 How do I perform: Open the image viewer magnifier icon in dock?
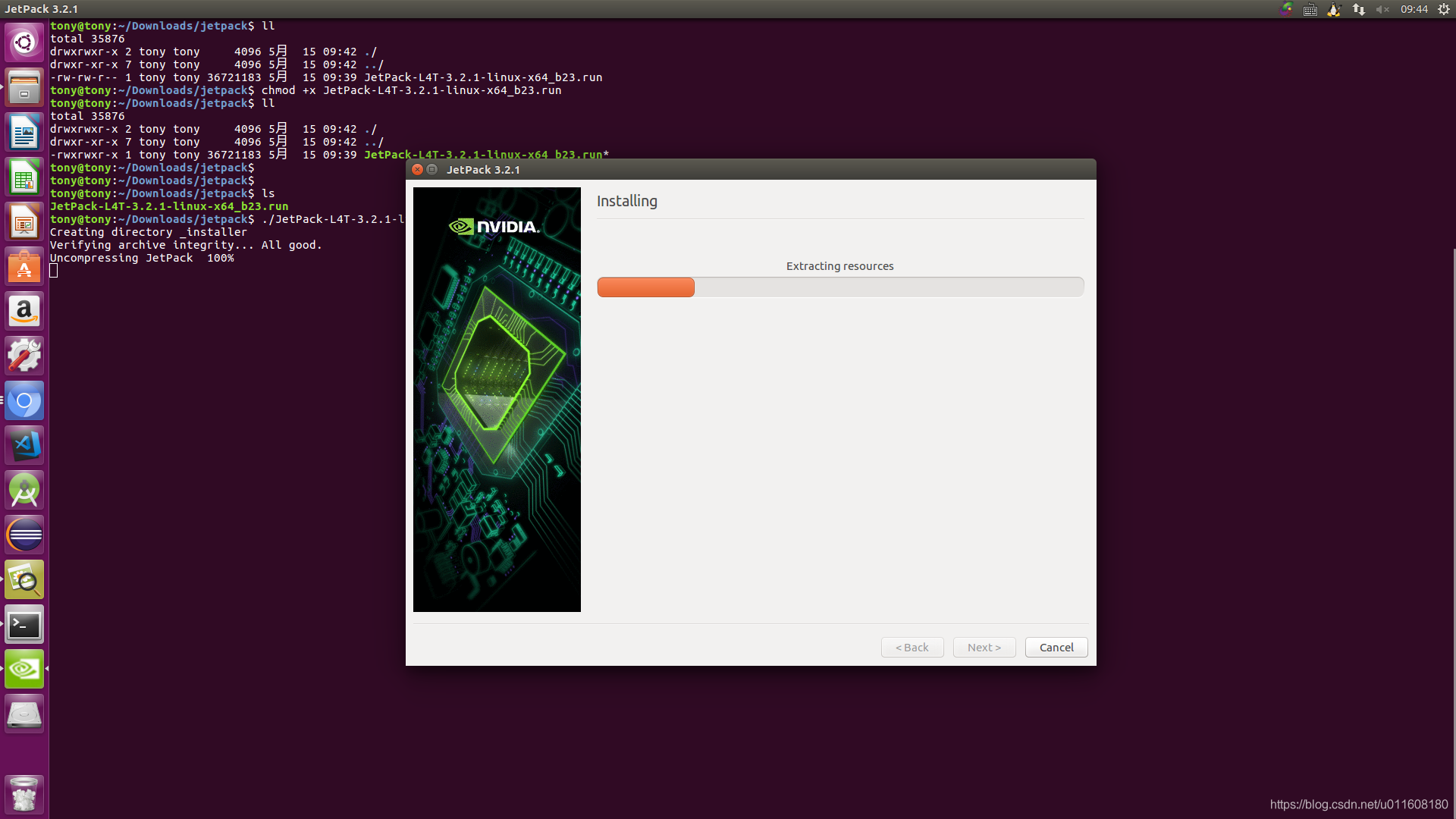(24, 579)
